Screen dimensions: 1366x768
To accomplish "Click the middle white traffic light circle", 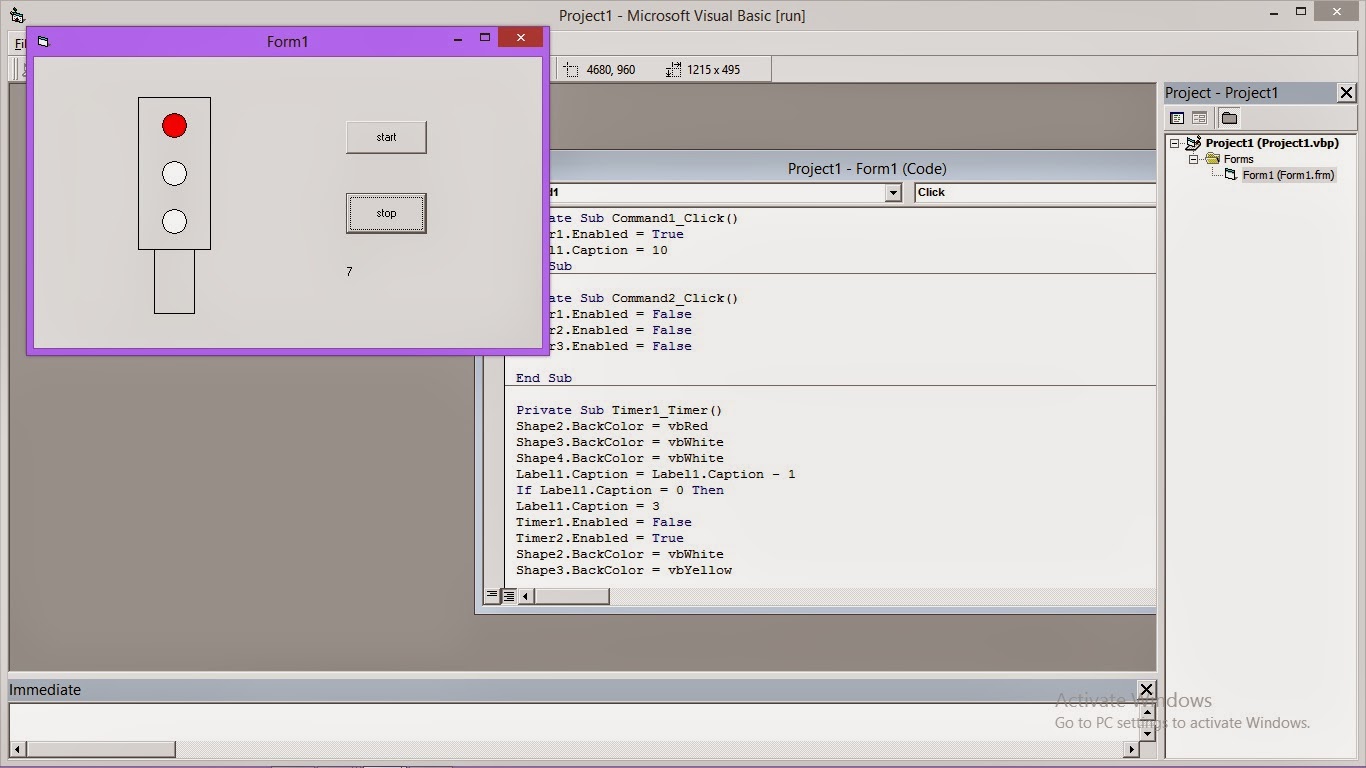I will (174, 173).
